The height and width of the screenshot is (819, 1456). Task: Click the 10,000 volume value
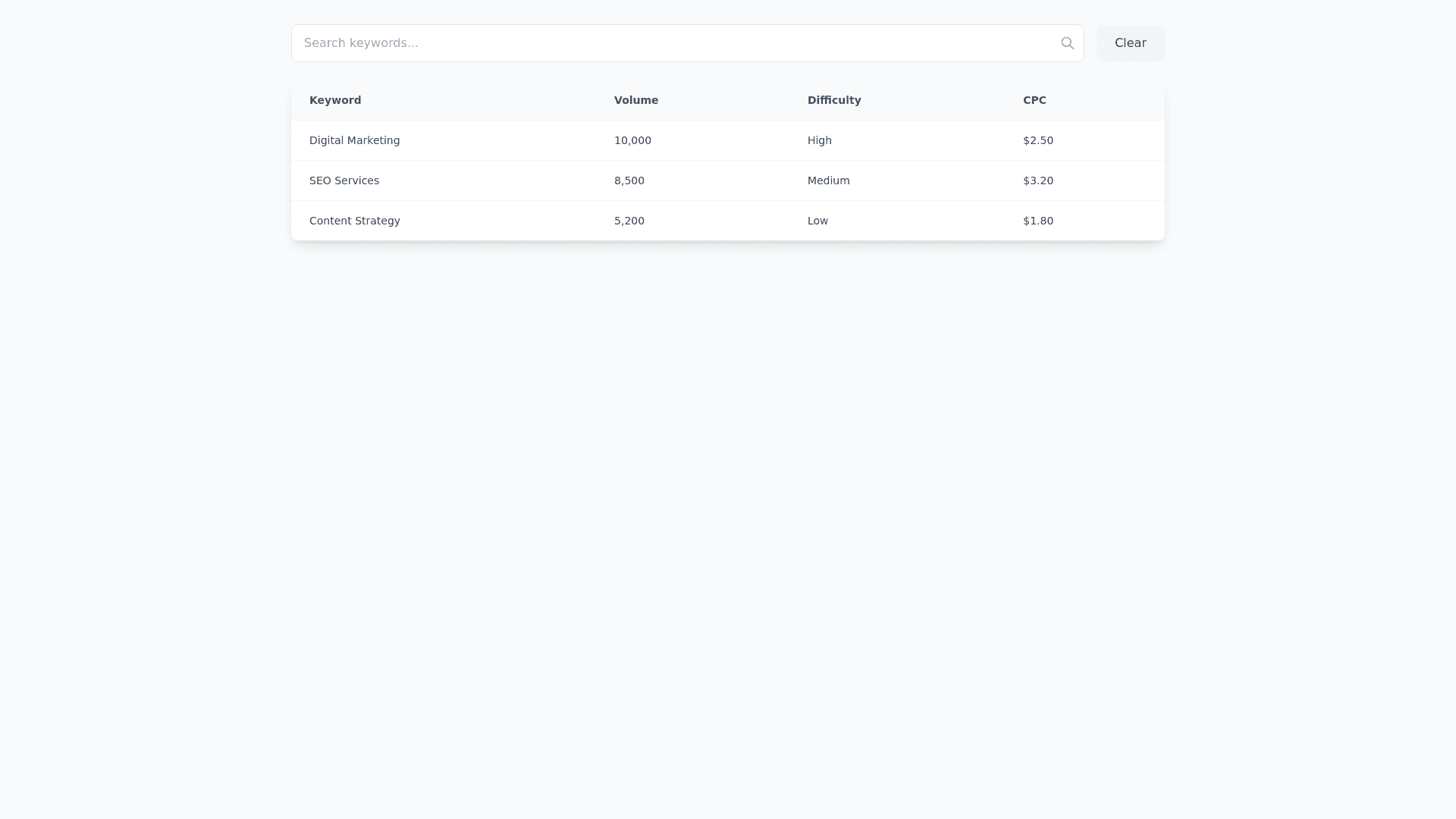pyautogui.click(x=632, y=140)
